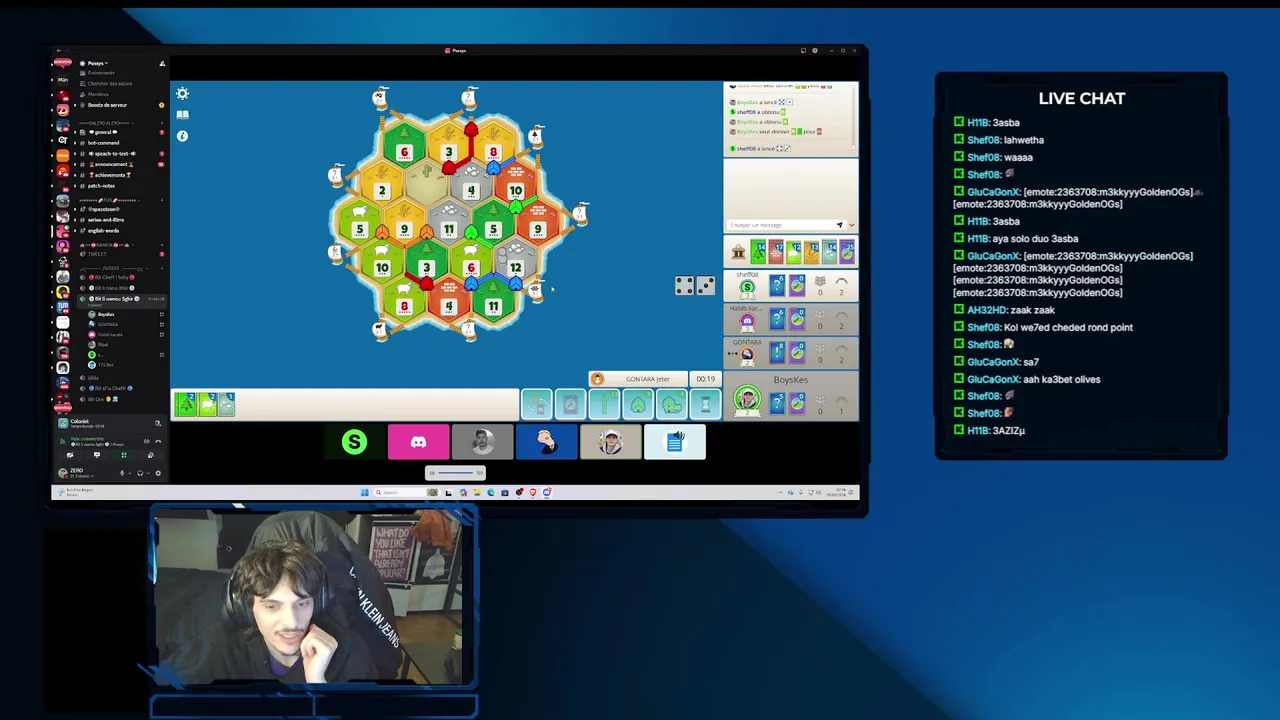This screenshot has height=720, width=1280.
Task: Open Événements entry in Discord sidebar
Action: [101, 73]
